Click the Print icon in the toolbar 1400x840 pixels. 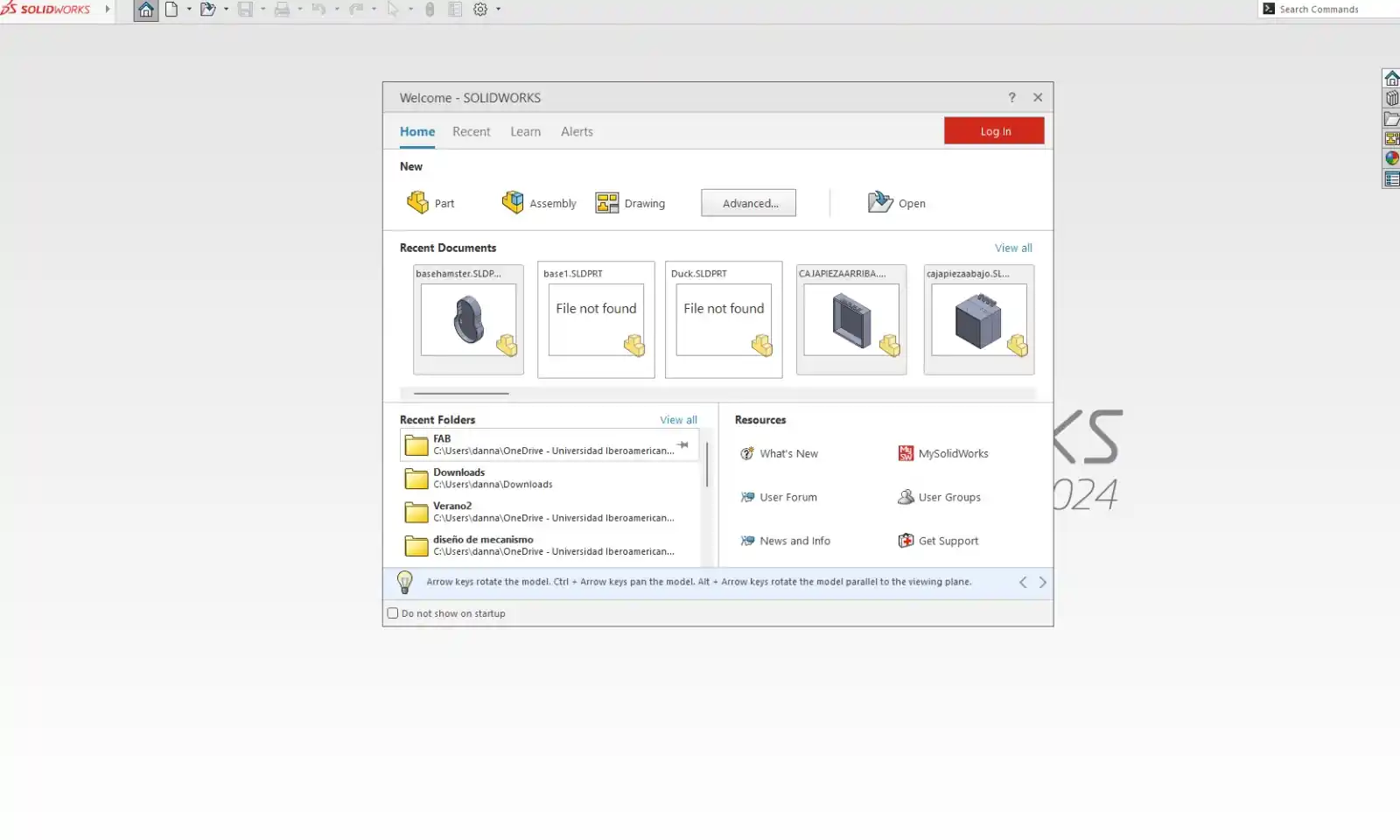click(282, 10)
